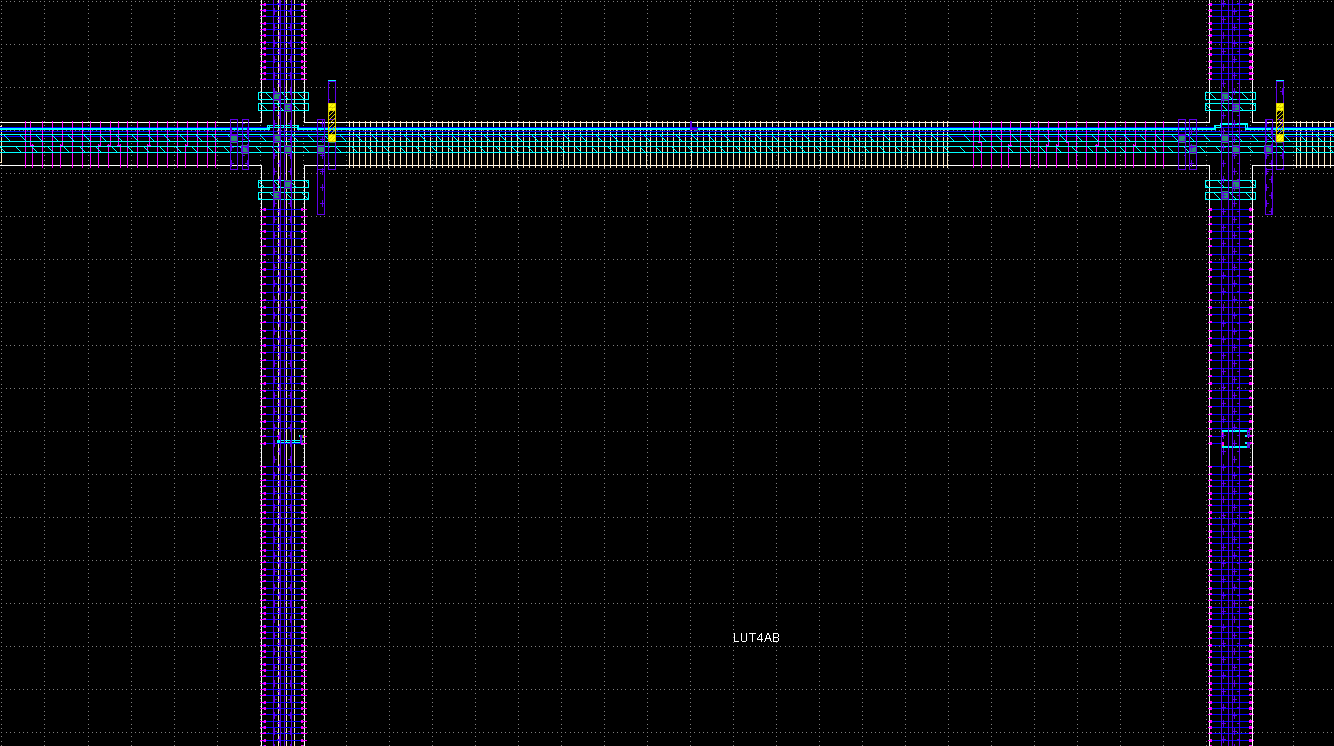Click the horizontal routing channel spanning the tile
Screen dimensions: 1334x746
coord(700,140)
